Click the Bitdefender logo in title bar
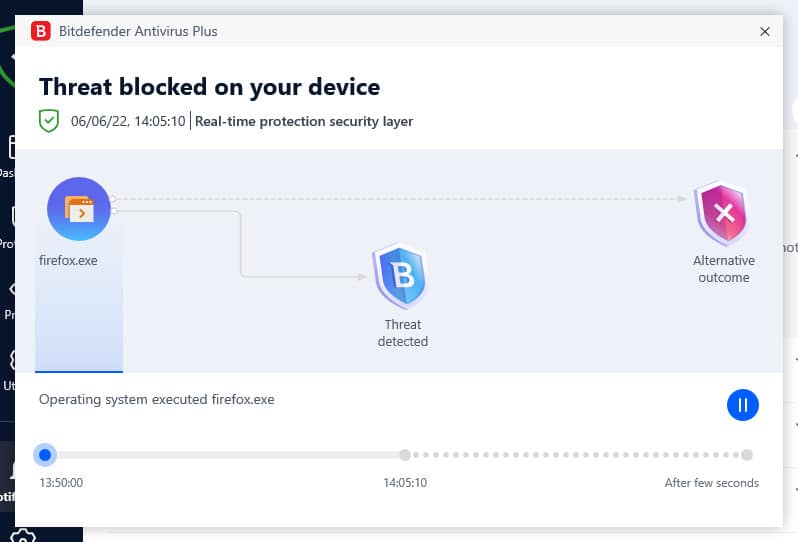Viewport: 798px width, 542px height. click(x=41, y=31)
